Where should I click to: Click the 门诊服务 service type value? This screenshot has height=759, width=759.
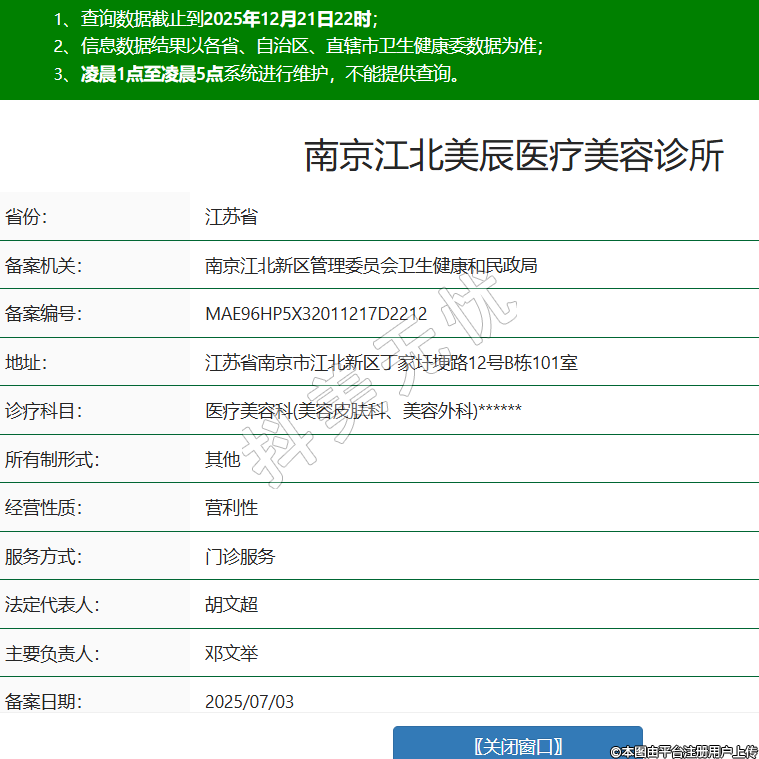tap(240, 557)
